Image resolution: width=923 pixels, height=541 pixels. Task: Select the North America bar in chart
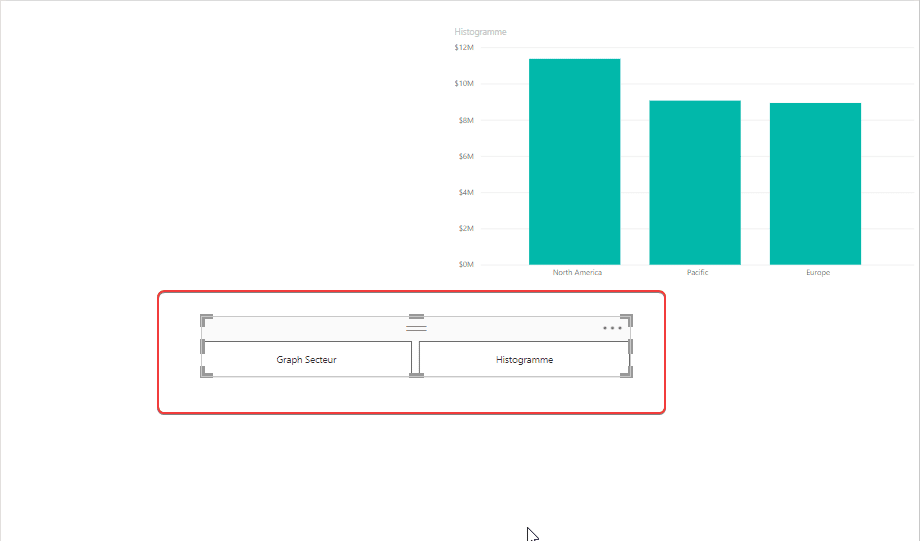pyautogui.click(x=575, y=161)
